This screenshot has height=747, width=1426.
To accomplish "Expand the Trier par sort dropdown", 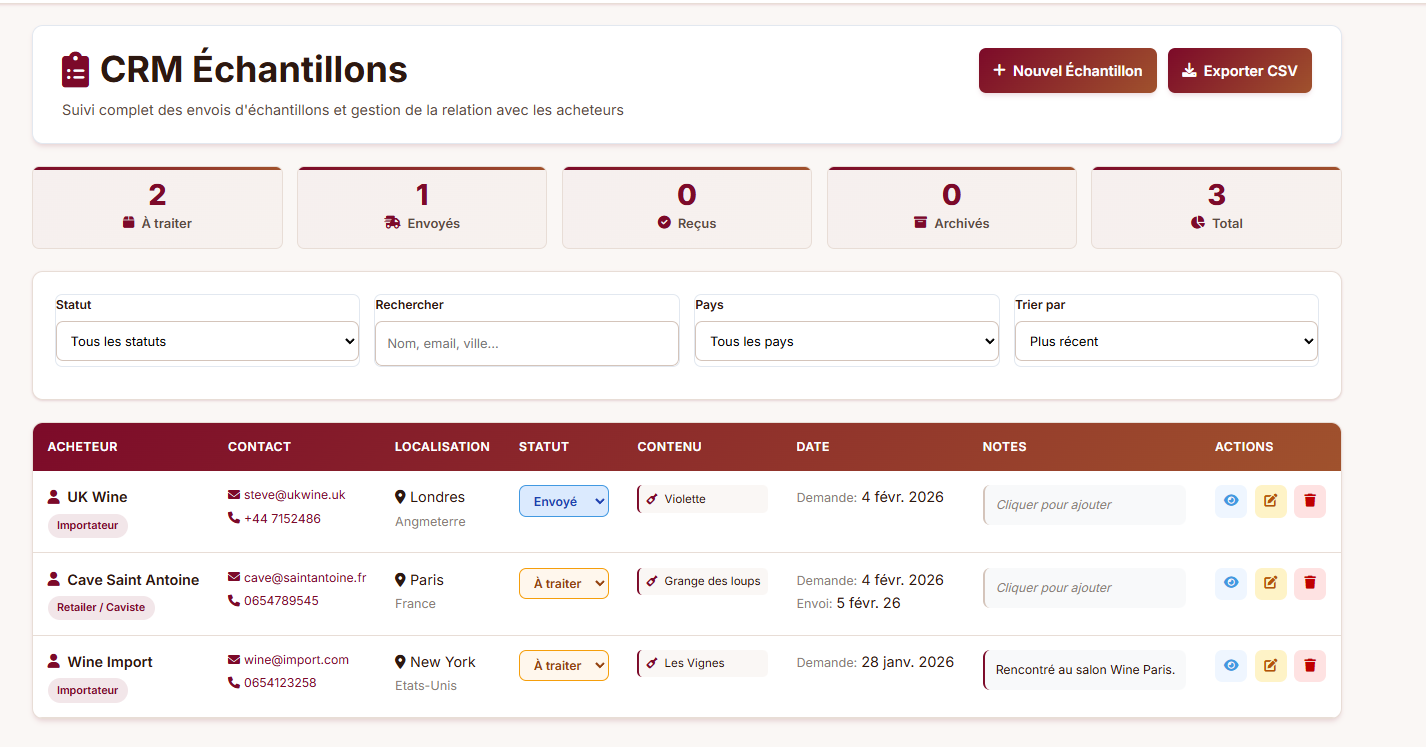I will 1166,341.
